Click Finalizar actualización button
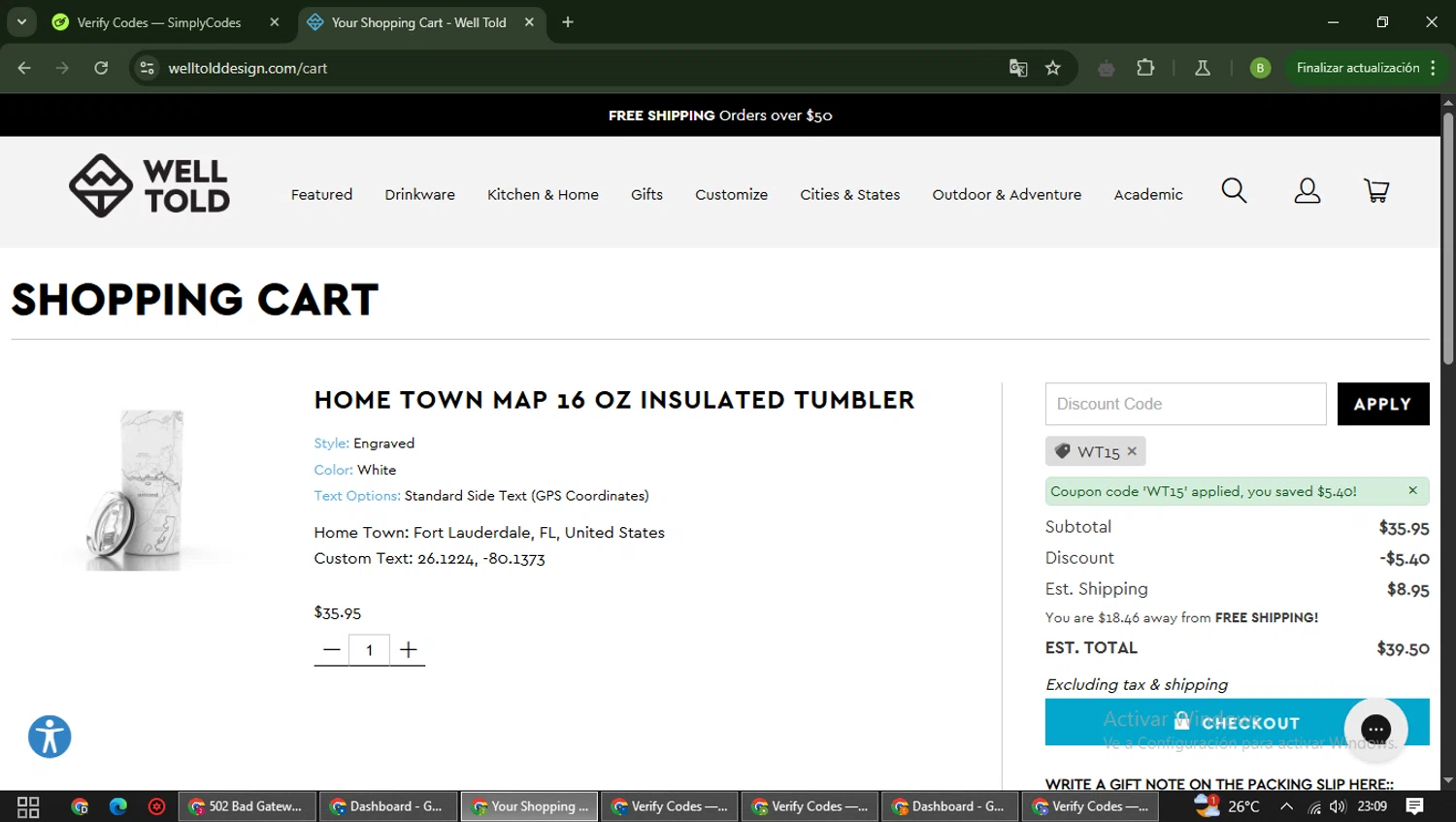This screenshot has width=1456, height=822. point(1357,68)
